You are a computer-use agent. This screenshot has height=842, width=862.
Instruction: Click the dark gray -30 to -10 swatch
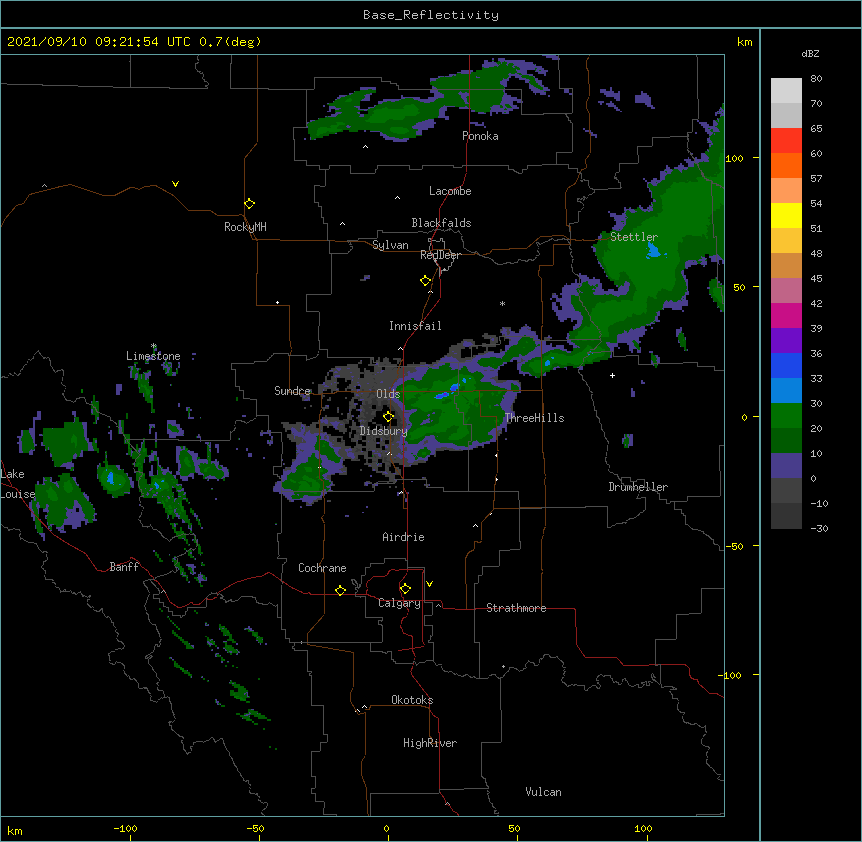click(x=786, y=516)
